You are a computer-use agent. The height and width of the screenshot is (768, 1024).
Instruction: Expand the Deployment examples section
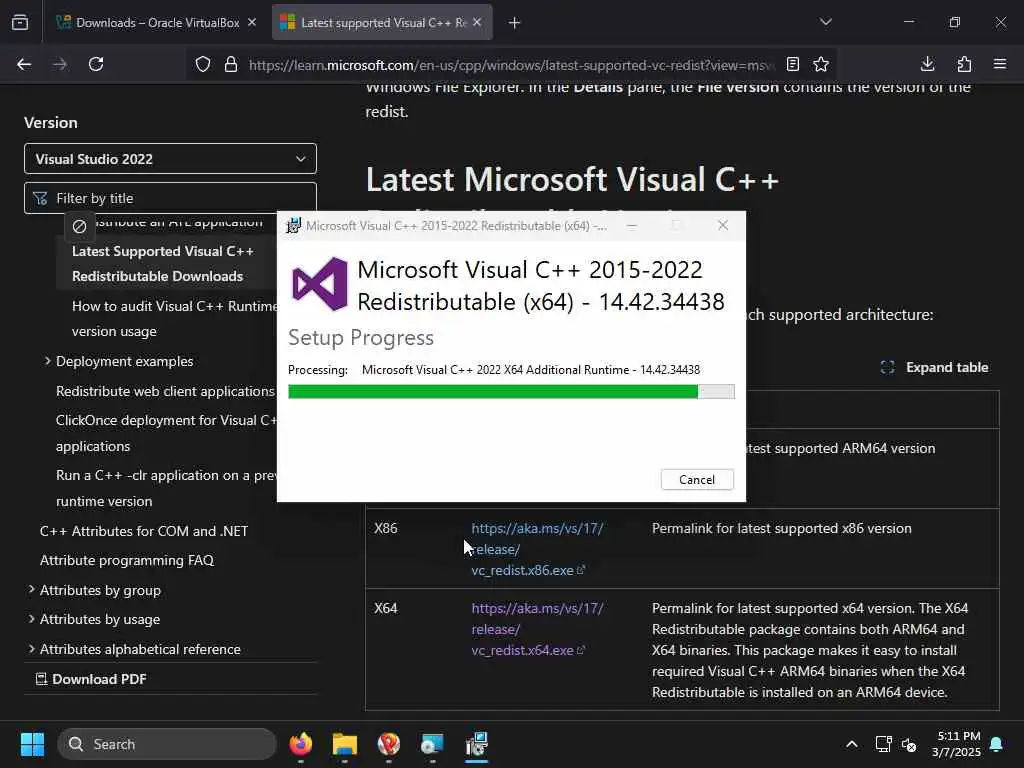click(x=124, y=361)
